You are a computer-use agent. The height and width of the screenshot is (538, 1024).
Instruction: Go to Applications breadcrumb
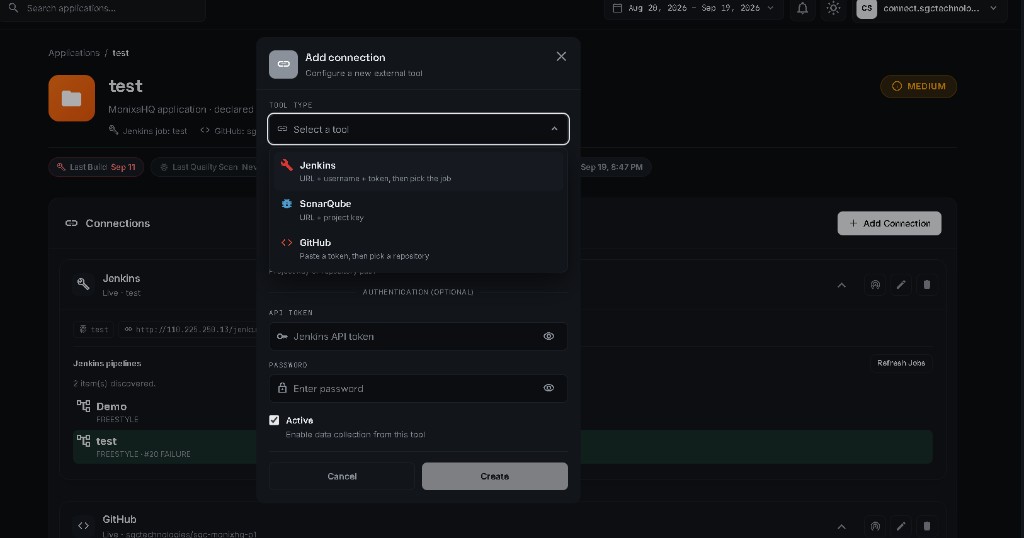click(x=74, y=53)
